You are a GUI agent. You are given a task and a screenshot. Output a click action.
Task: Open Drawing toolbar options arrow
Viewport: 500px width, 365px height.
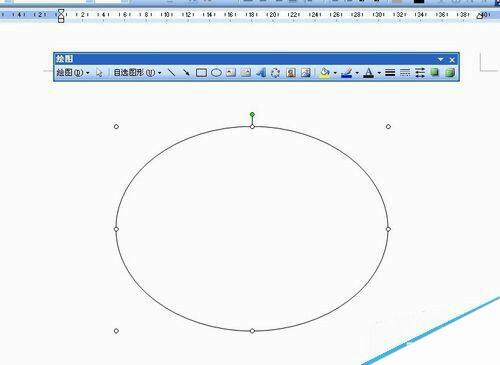click(x=441, y=59)
